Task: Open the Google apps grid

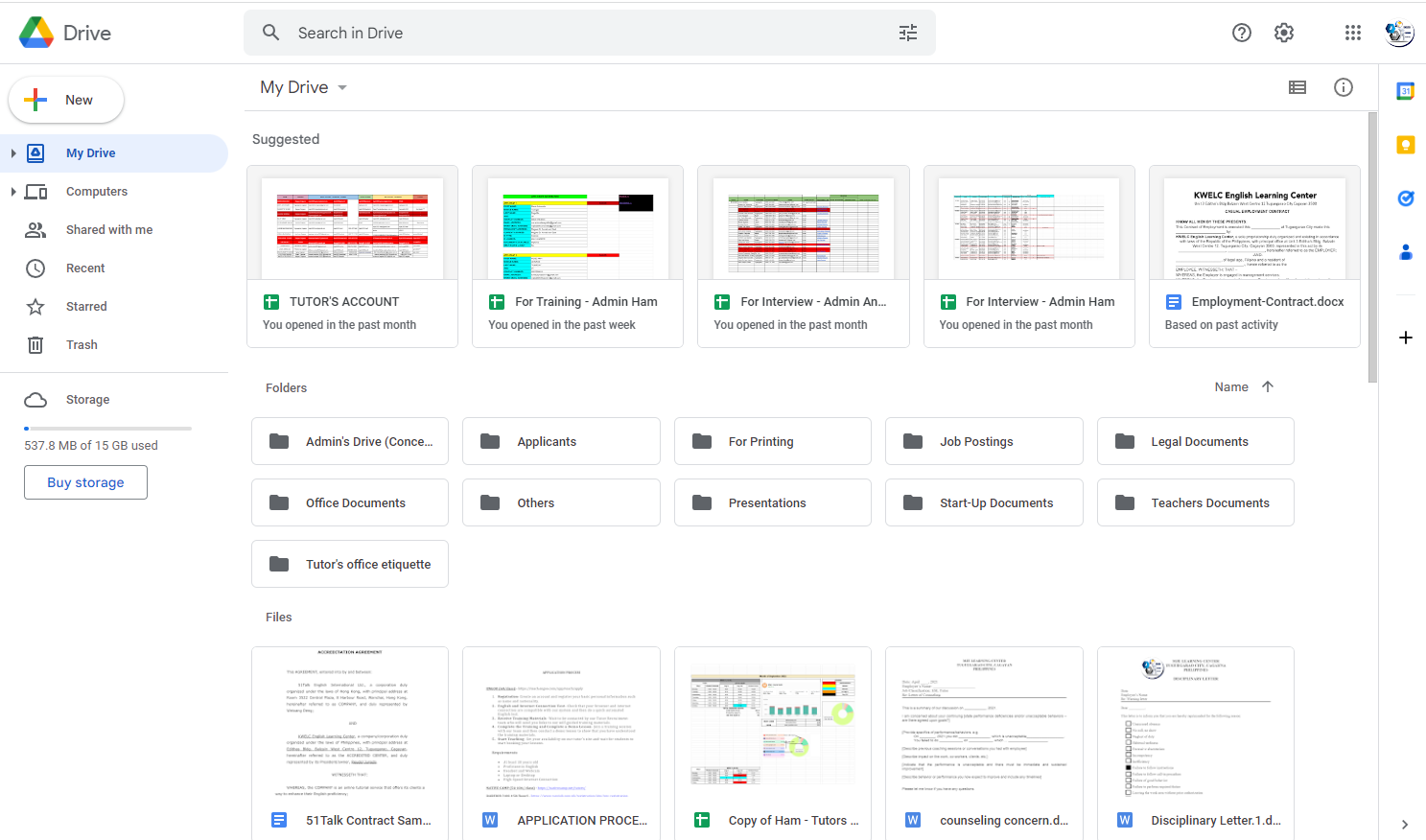Action: coord(1353,33)
